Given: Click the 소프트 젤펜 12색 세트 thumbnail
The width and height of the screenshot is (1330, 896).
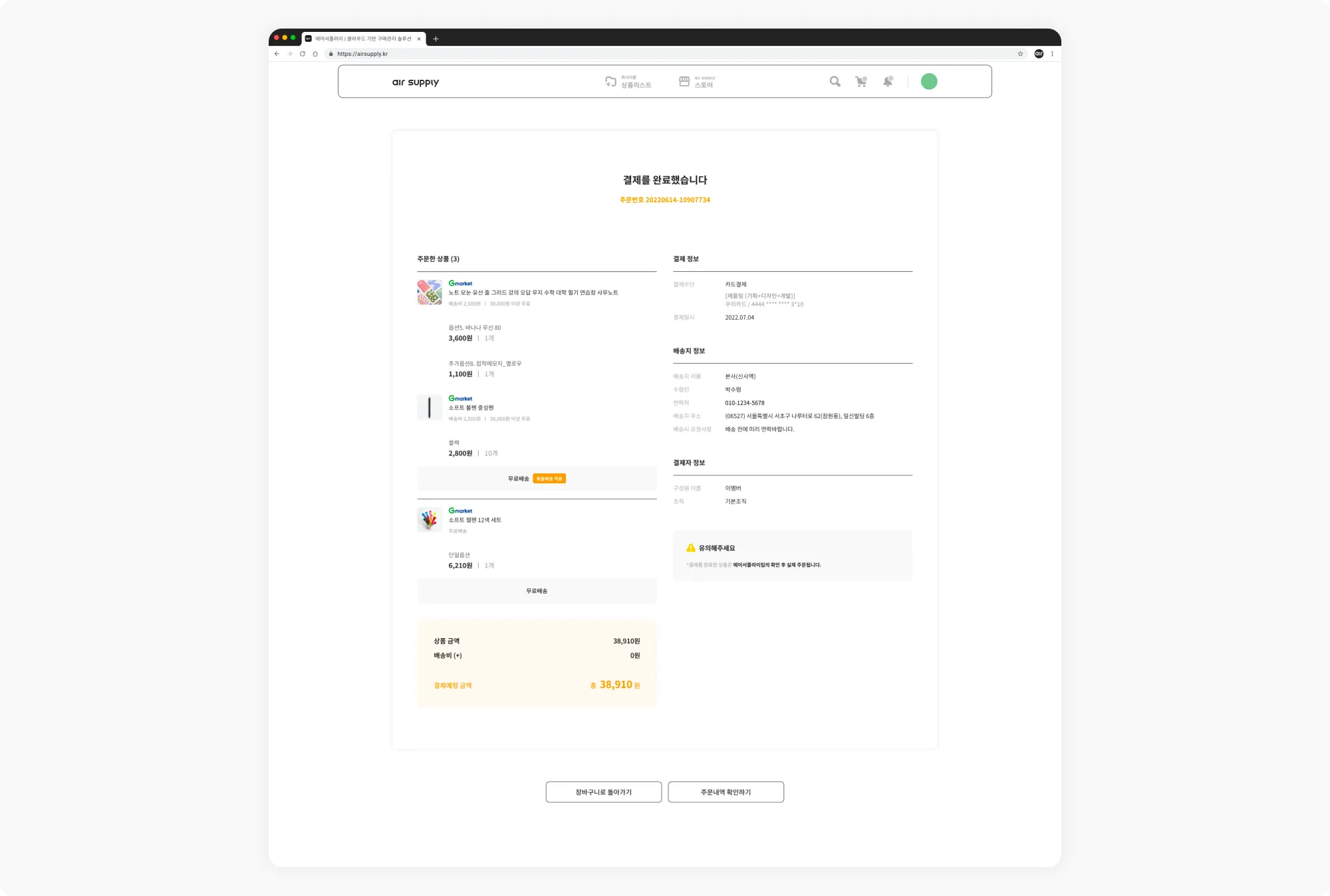Looking at the screenshot, I should [430, 520].
